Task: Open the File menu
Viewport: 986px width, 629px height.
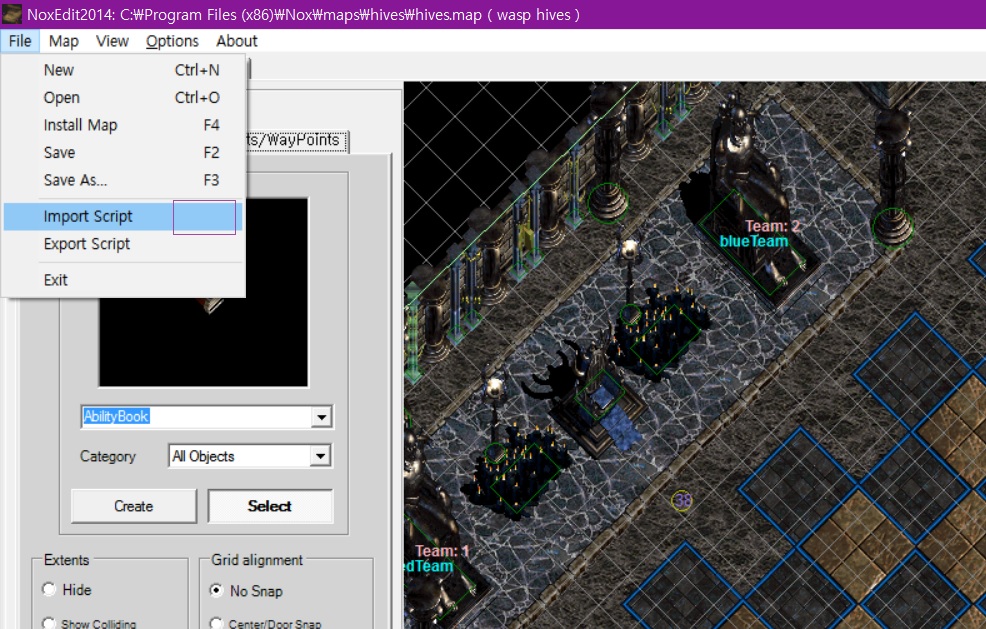Action: [20, 41]
